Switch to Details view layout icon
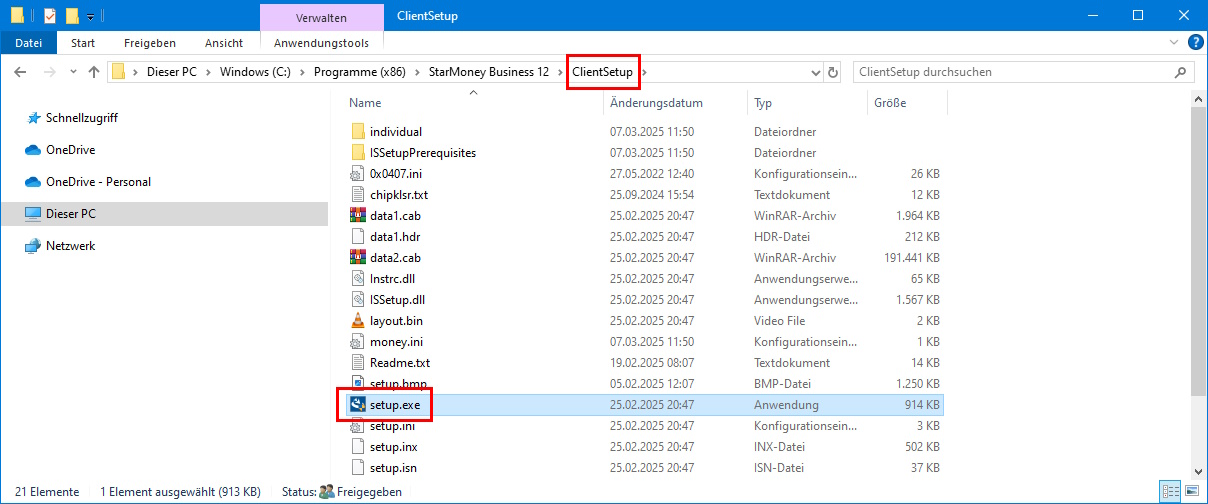This screenshot has height=504, width=1208. click(x=1170, y=492)
